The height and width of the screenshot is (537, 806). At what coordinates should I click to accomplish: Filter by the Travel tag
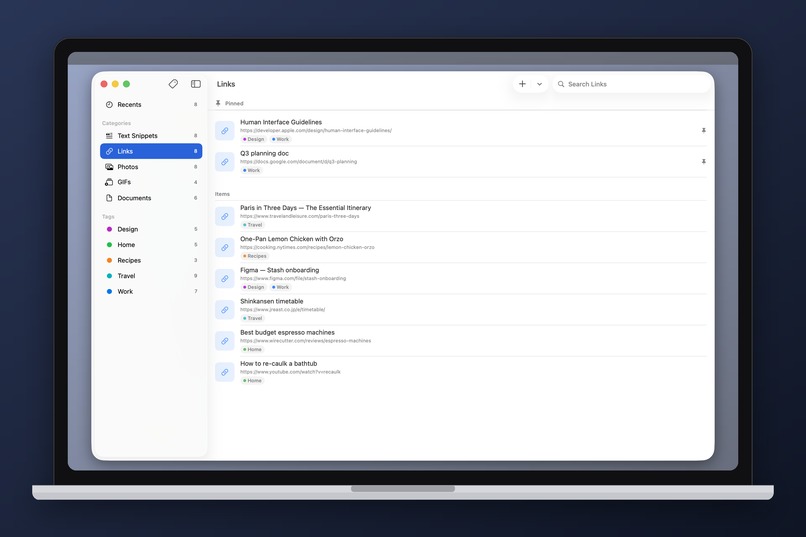(x=151, y=276)
